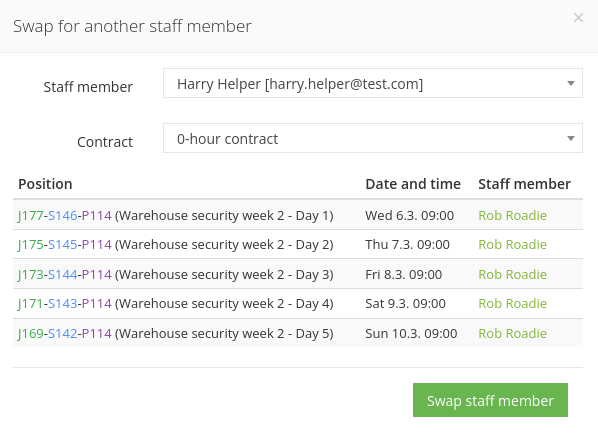Open job link J169
The width and height of the screenshot is (598, 445).
31,334
